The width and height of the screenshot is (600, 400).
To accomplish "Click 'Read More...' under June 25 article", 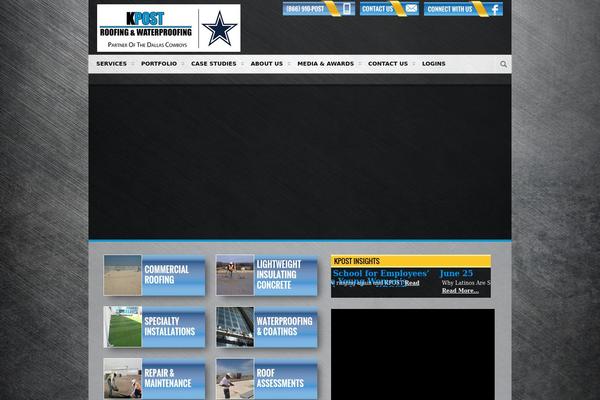I will click(x=460, y=291).
